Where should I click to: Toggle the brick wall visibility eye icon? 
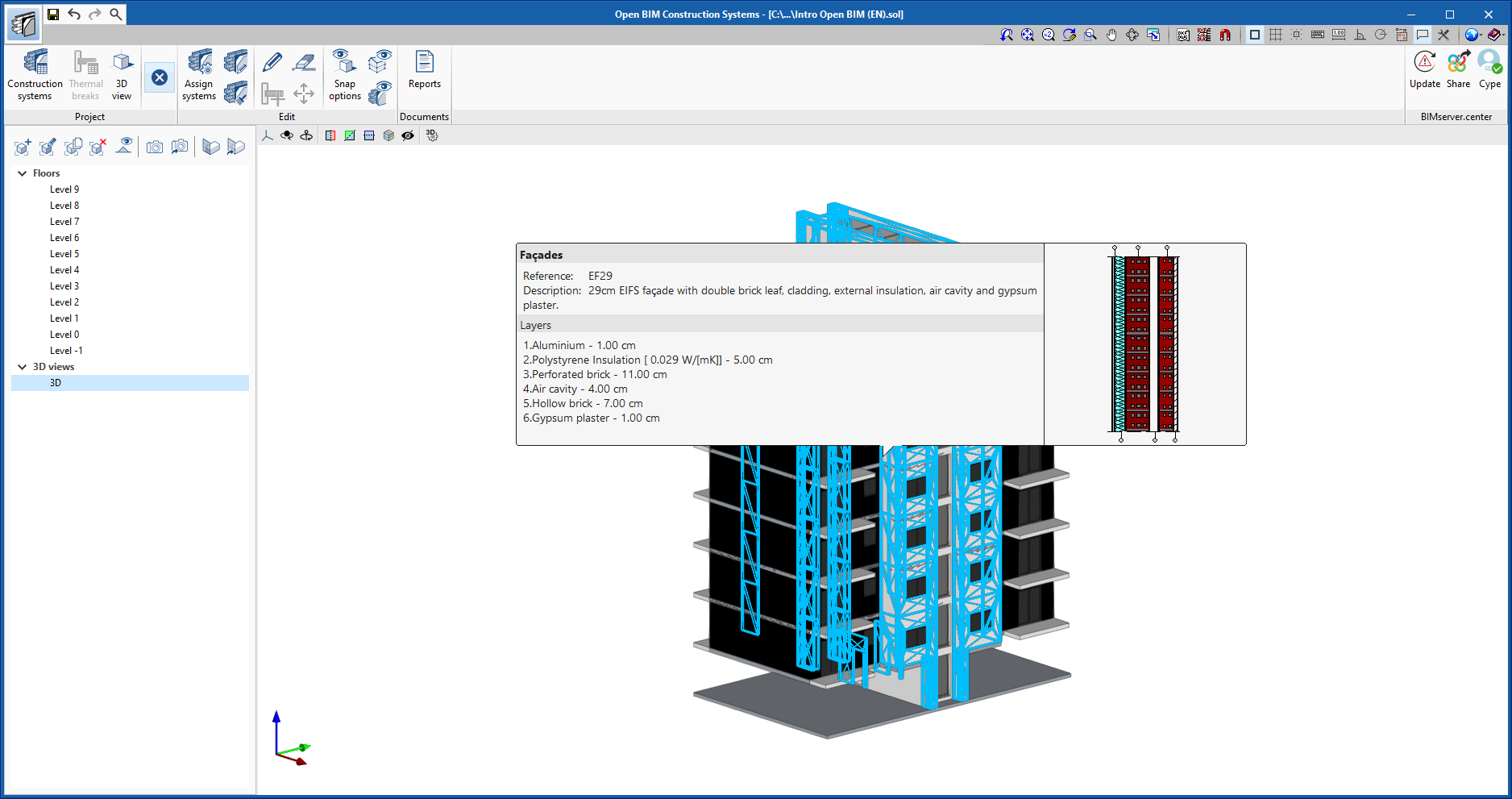pos(380,93)
